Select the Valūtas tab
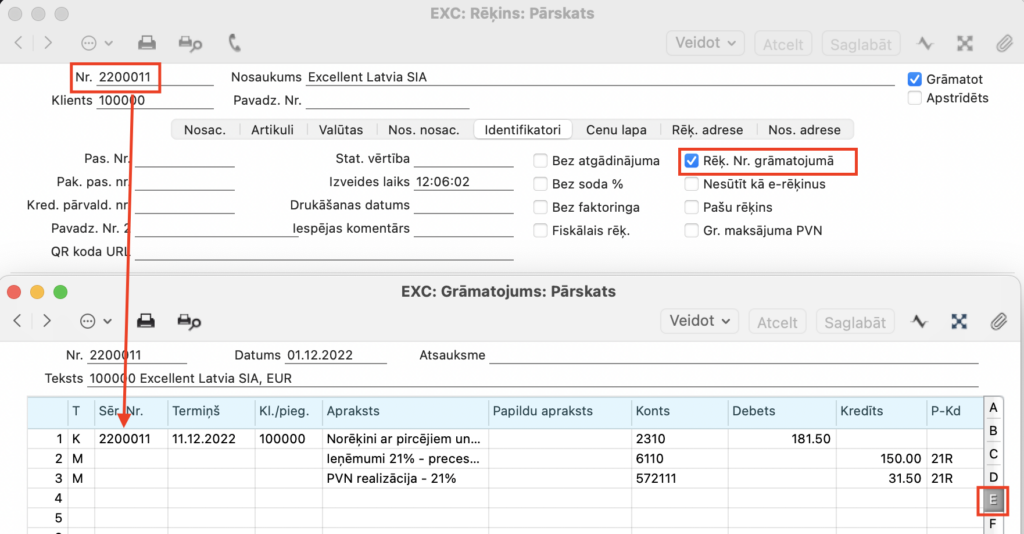Image resolution: width=1024 pixels, height=534 pixels. tap(340, 130)
